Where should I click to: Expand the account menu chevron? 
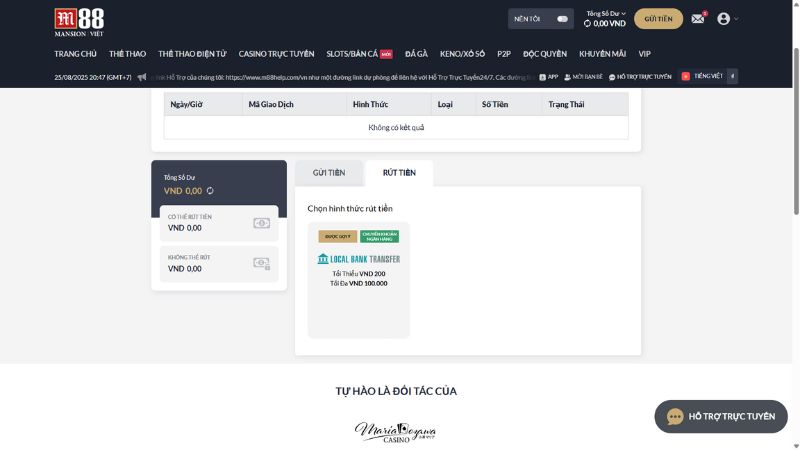point(736,19)
